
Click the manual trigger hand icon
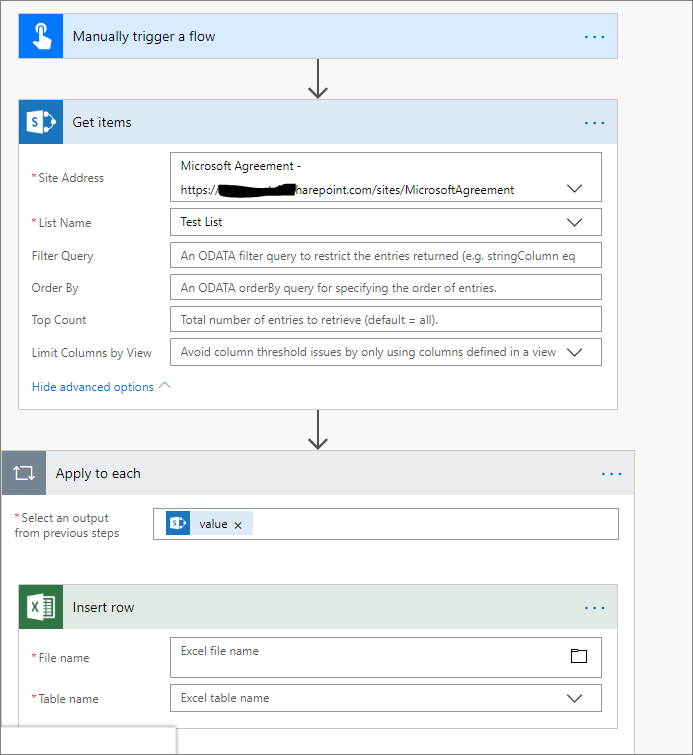pos(40,37)
